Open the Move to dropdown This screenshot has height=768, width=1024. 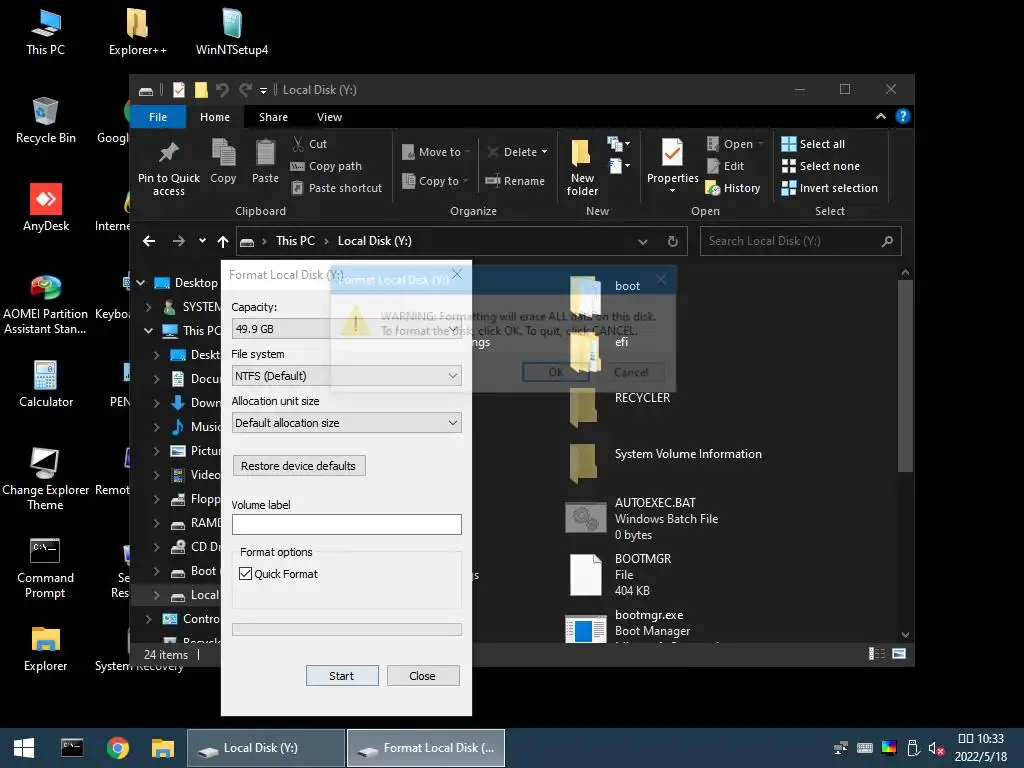click(436, 152)
